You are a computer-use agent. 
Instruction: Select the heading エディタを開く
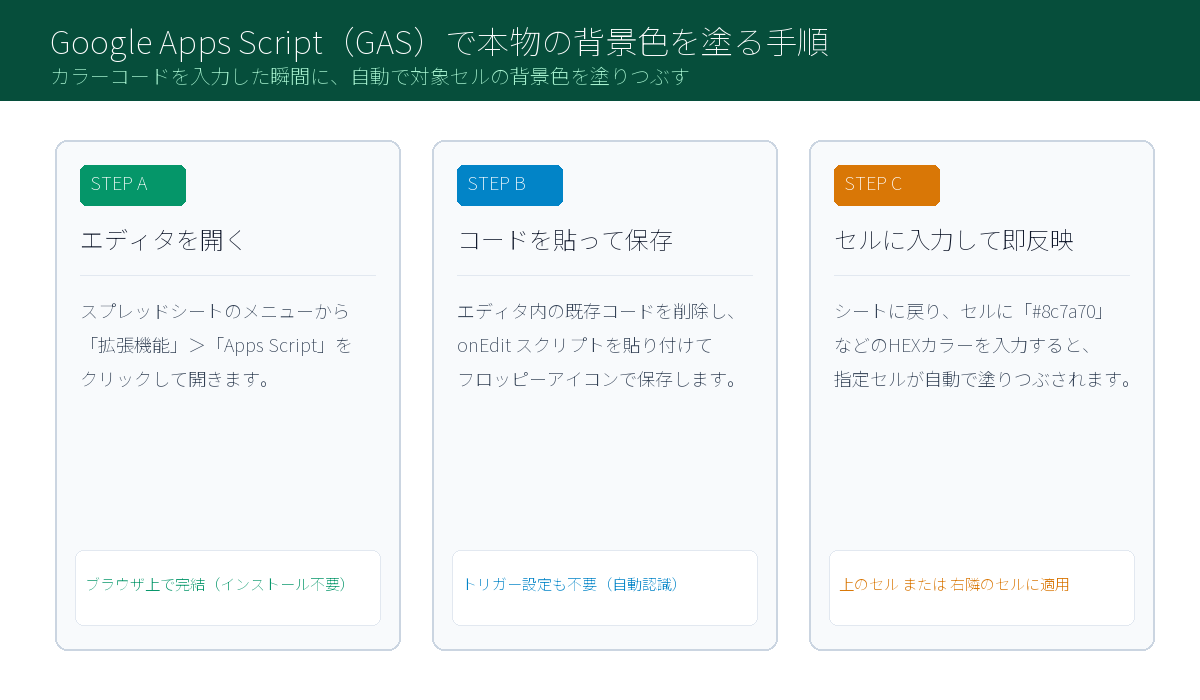coord(163,241)
